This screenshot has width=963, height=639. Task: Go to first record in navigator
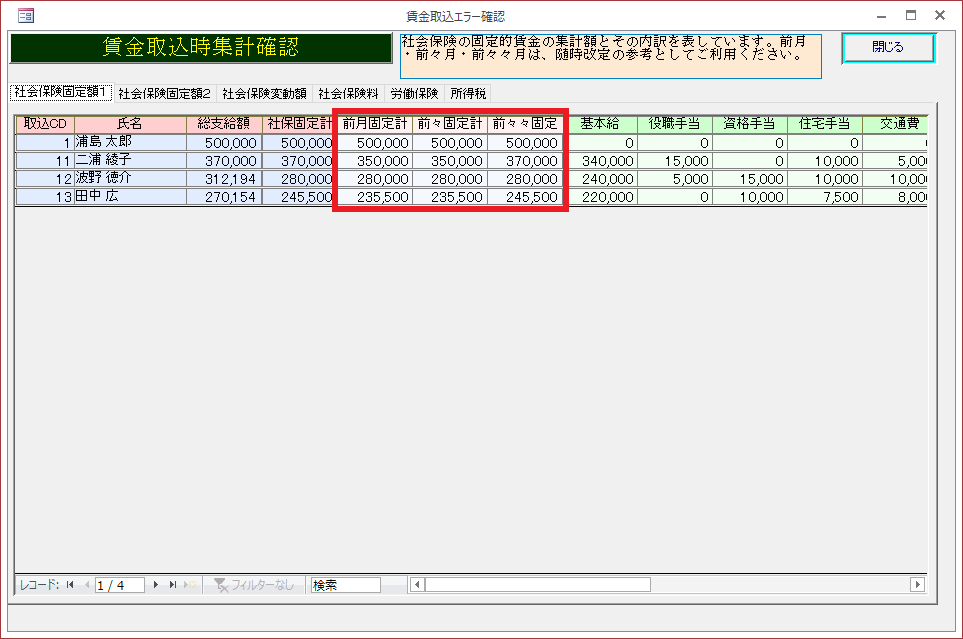coord(70,584)
